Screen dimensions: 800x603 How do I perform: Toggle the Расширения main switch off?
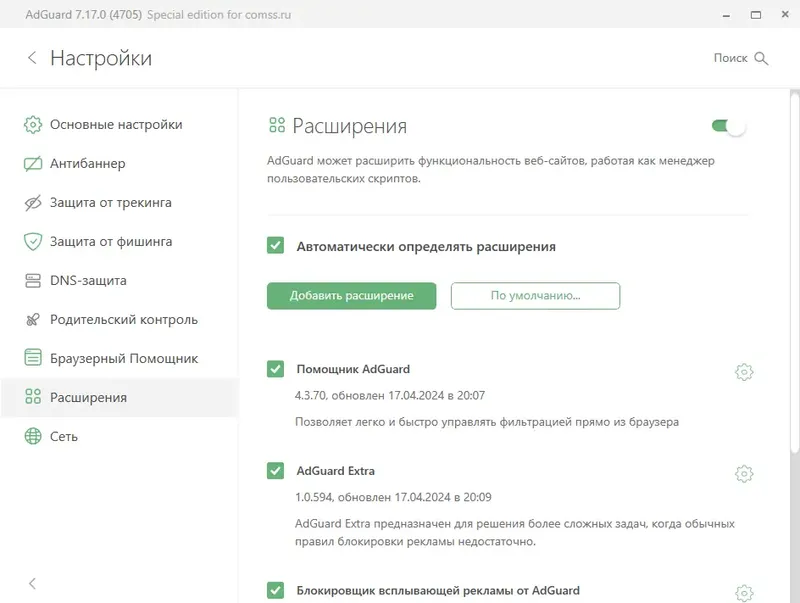tap(728, 126)
